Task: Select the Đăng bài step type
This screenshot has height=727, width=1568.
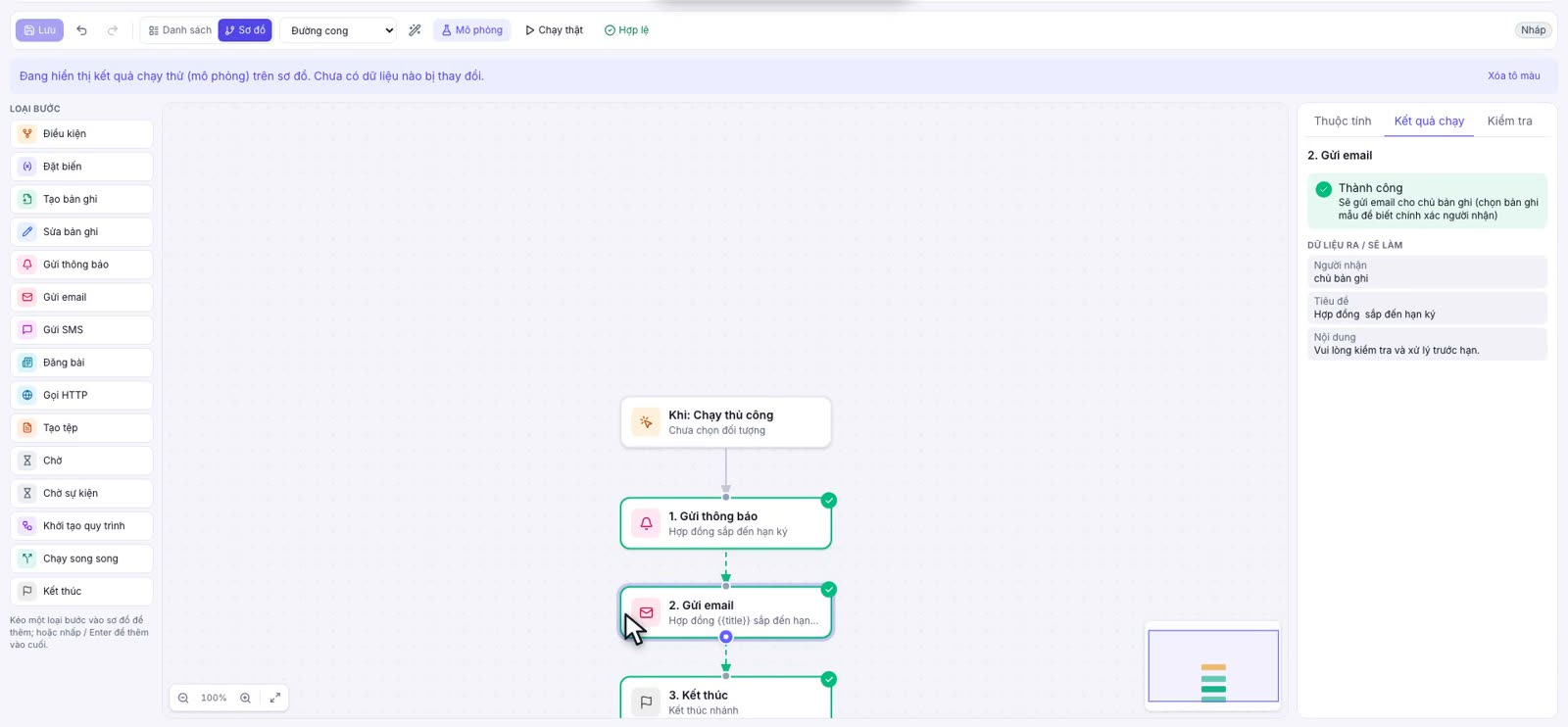Action: coord(81,363)
